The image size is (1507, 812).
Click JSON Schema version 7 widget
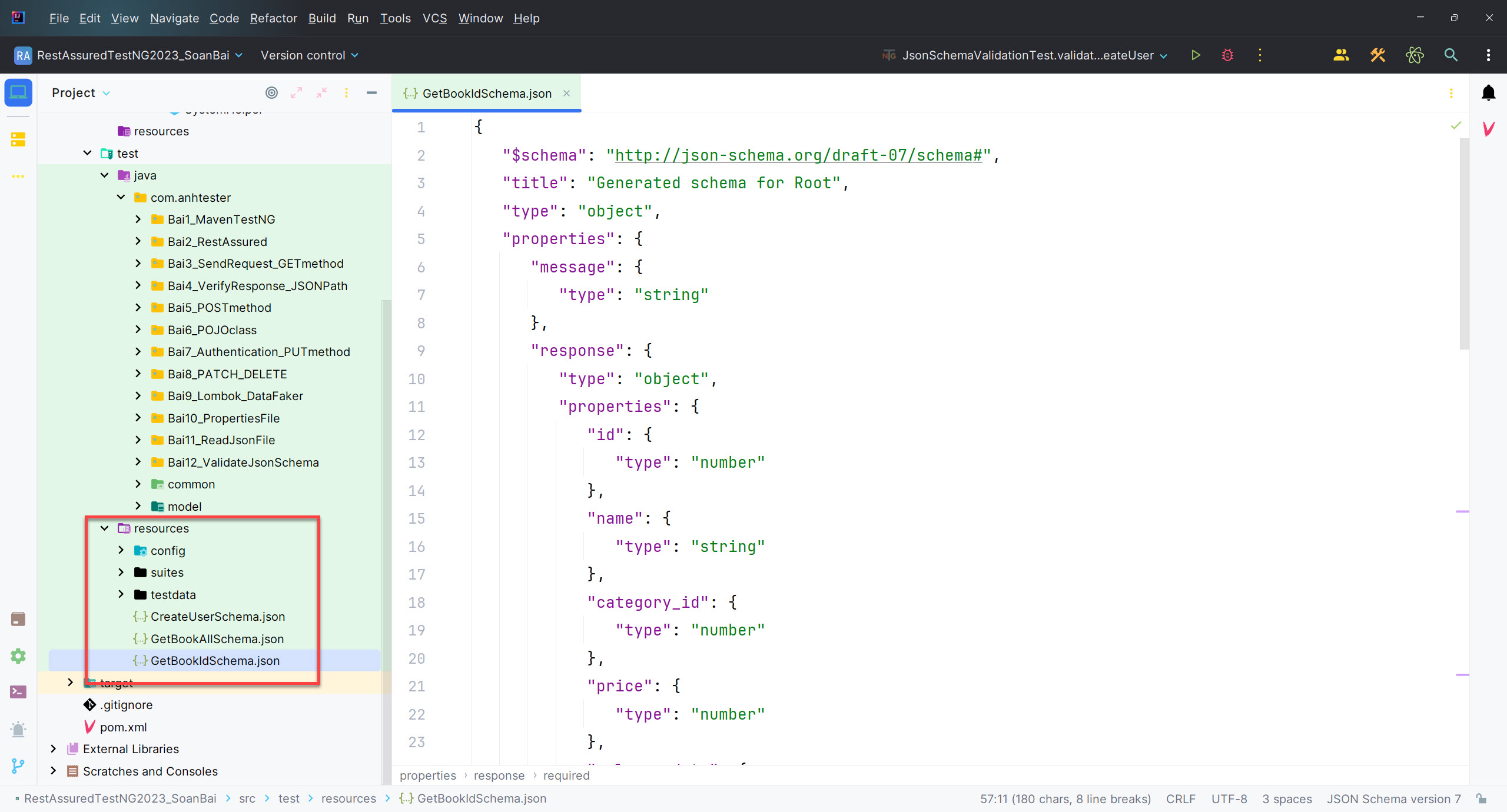coord(1393,798)
